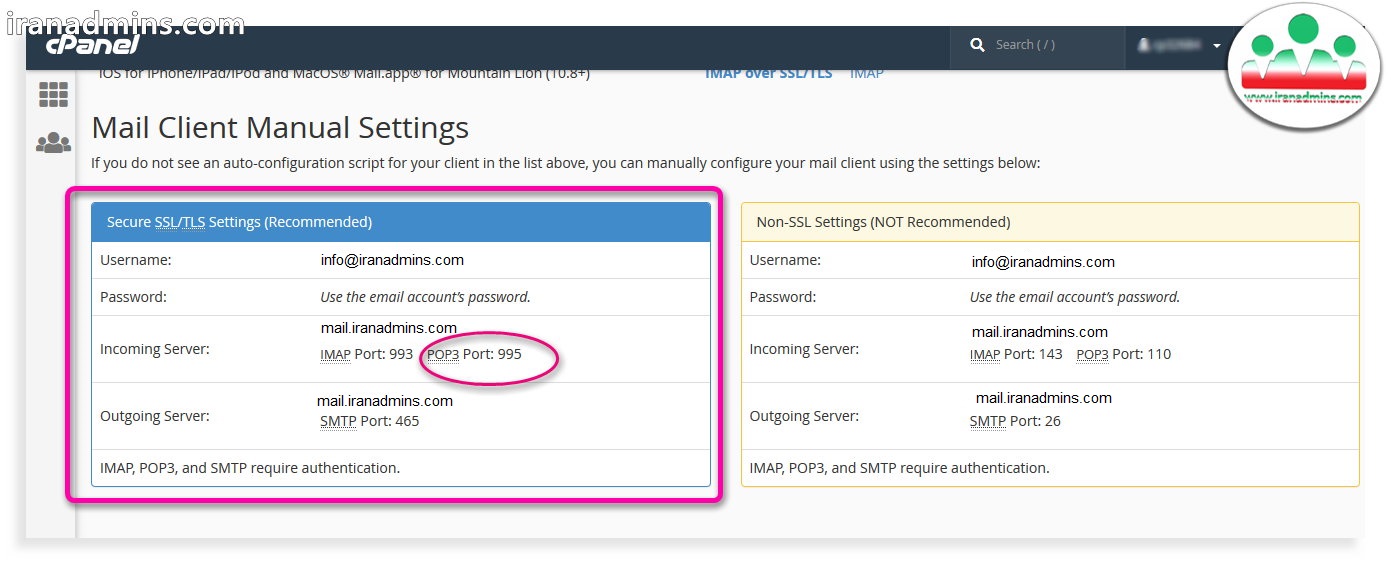The image size is (1391, 564).
Task: Select the SMTP Port: 26 text
Action: (1015, 421)
